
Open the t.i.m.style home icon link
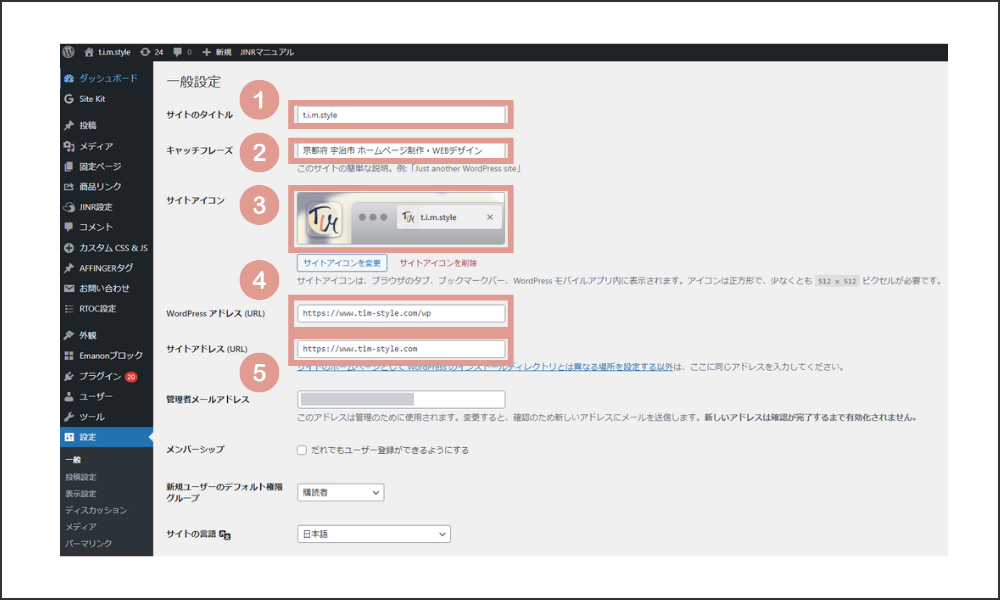pos(89,52)
